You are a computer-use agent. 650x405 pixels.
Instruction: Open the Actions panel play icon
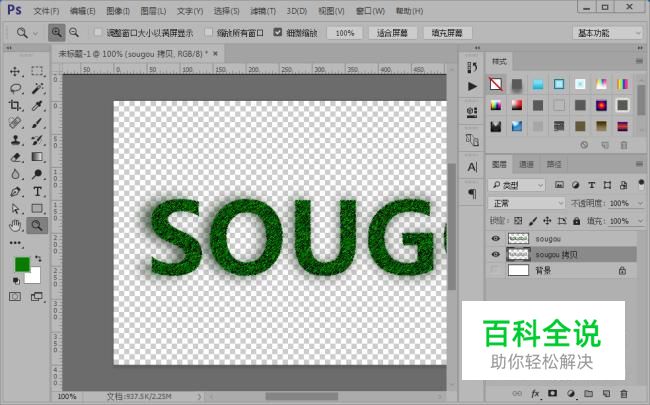(x=472, y=86)
